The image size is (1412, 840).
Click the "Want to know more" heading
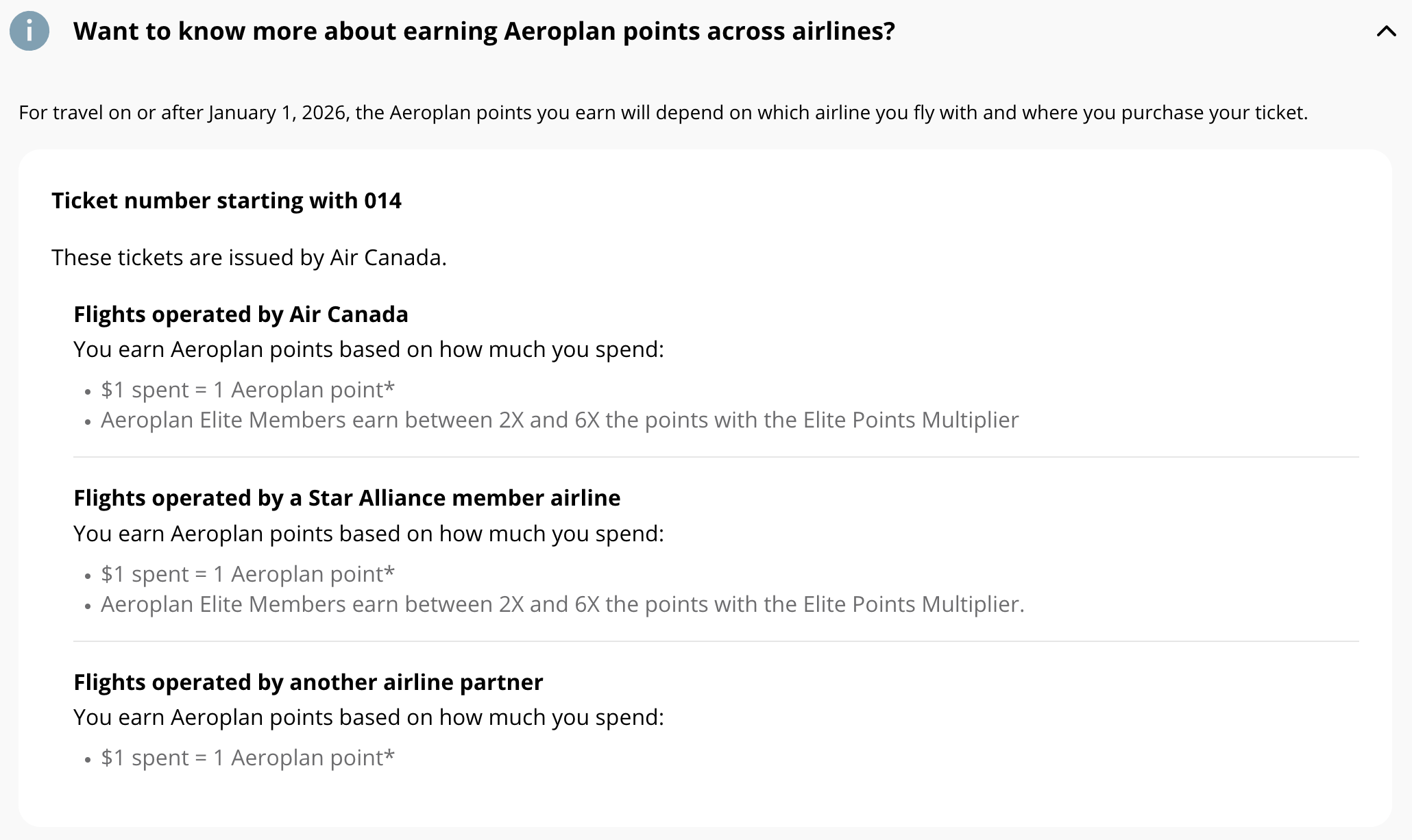[x=484, y=32]
